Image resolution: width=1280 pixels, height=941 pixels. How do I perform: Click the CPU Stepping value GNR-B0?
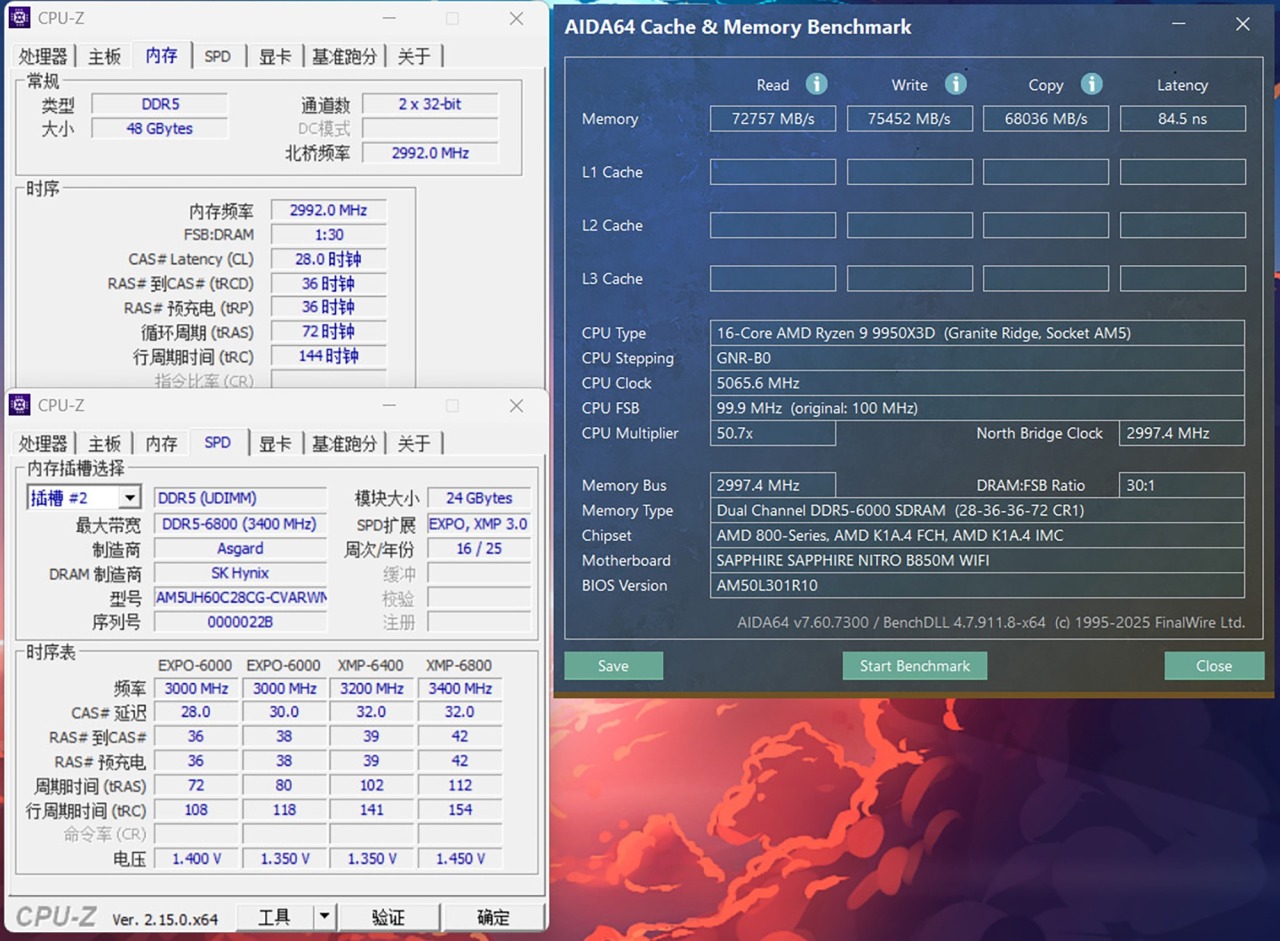pyautogui.click(x=978, y=358)
